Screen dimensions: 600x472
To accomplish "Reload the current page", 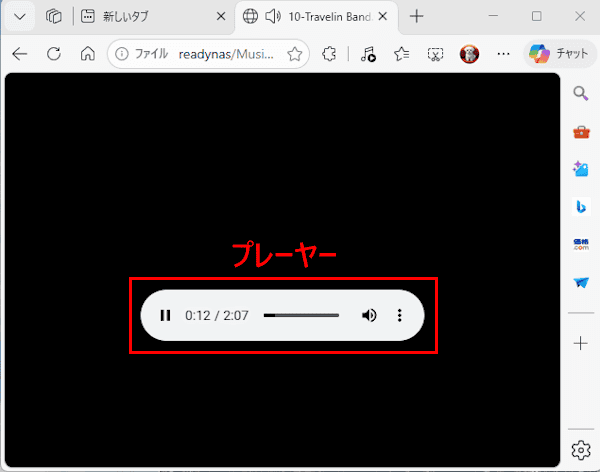I will [x=54, y=54].
